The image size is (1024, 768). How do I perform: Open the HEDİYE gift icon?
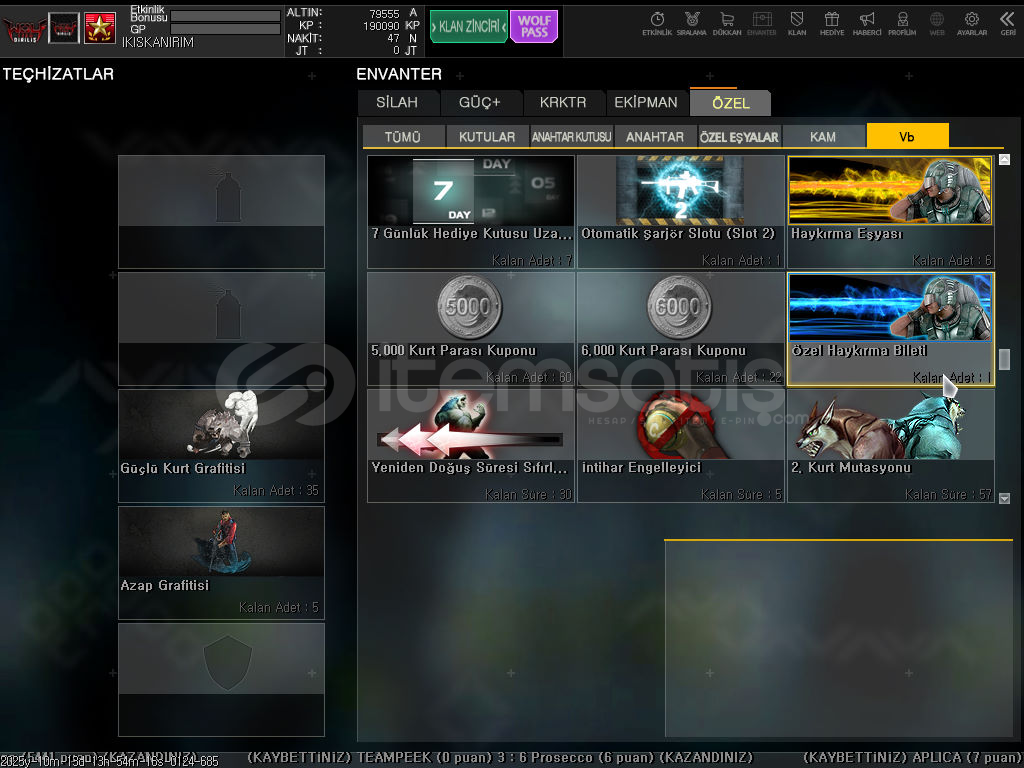tap(832, 24)
